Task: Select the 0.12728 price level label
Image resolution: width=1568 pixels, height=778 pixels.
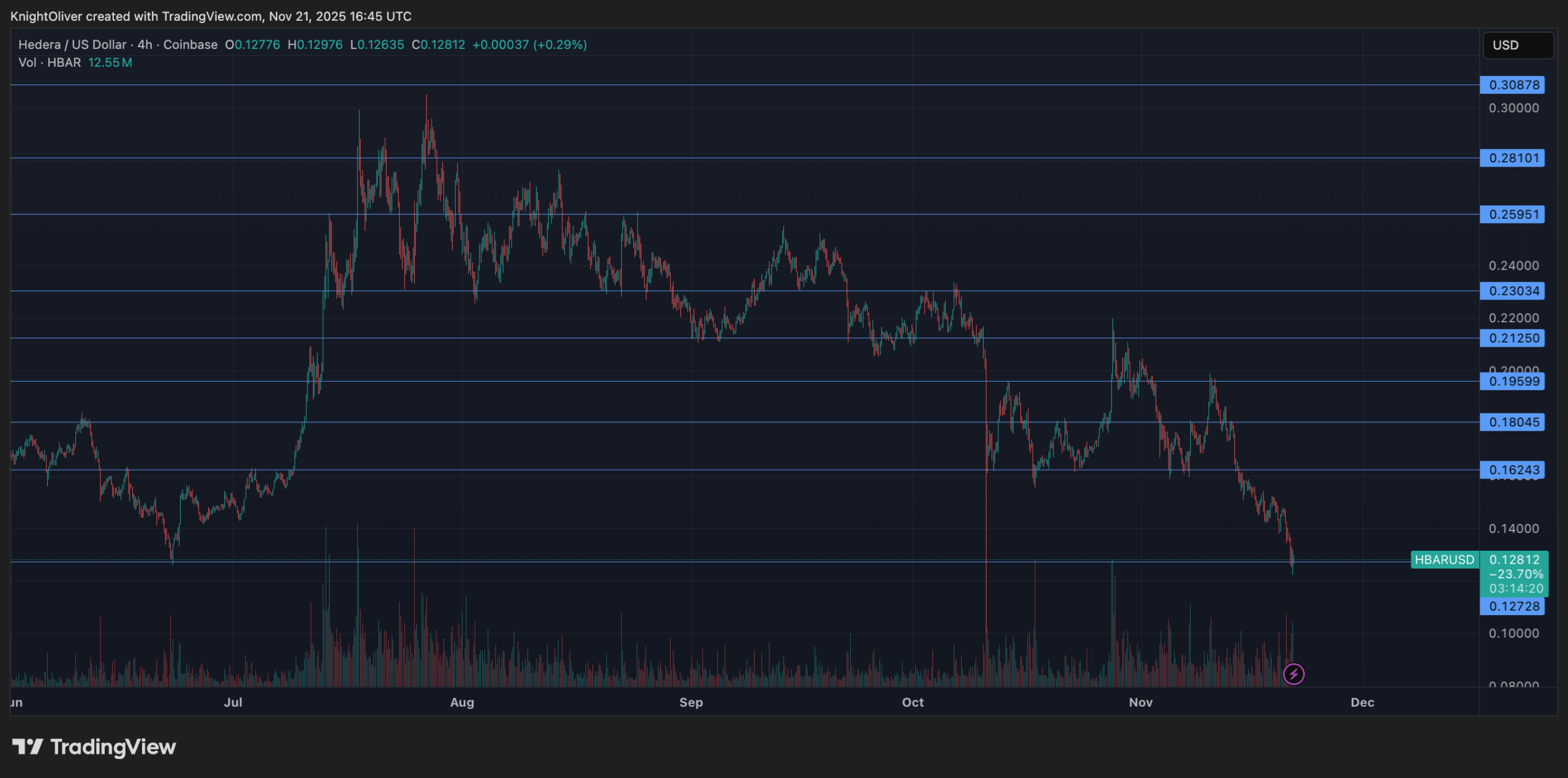Action: (x=1512, y=606)
